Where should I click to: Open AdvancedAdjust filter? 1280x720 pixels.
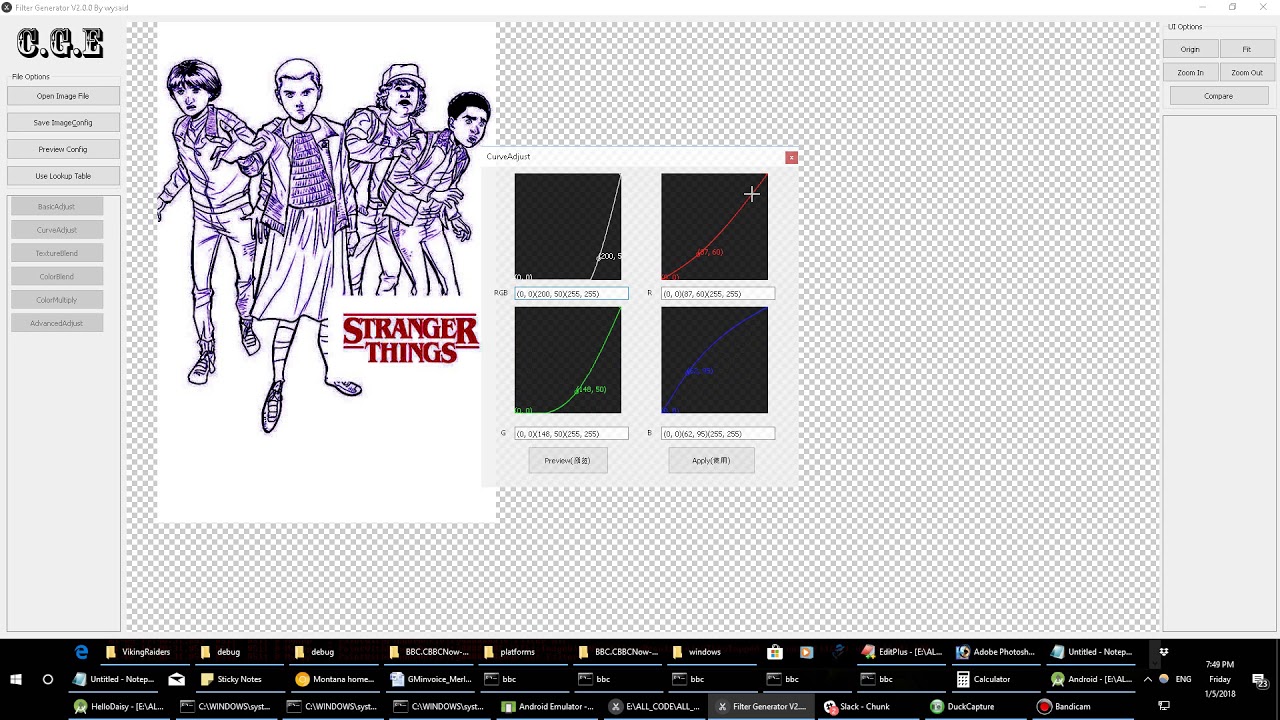(x=56, y=323)
